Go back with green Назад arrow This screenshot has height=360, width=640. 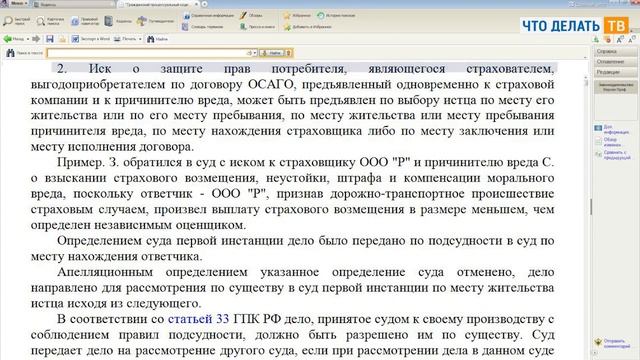click(13, 39)
